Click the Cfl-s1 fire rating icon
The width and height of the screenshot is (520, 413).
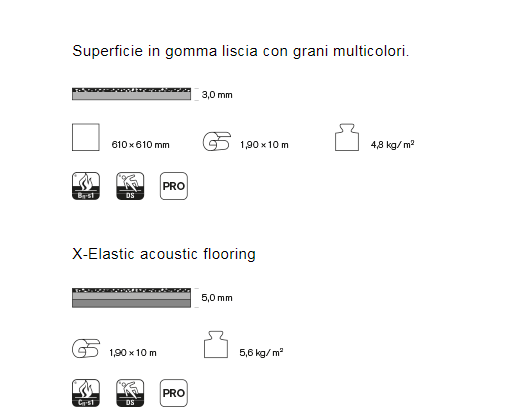pos(86,393)
